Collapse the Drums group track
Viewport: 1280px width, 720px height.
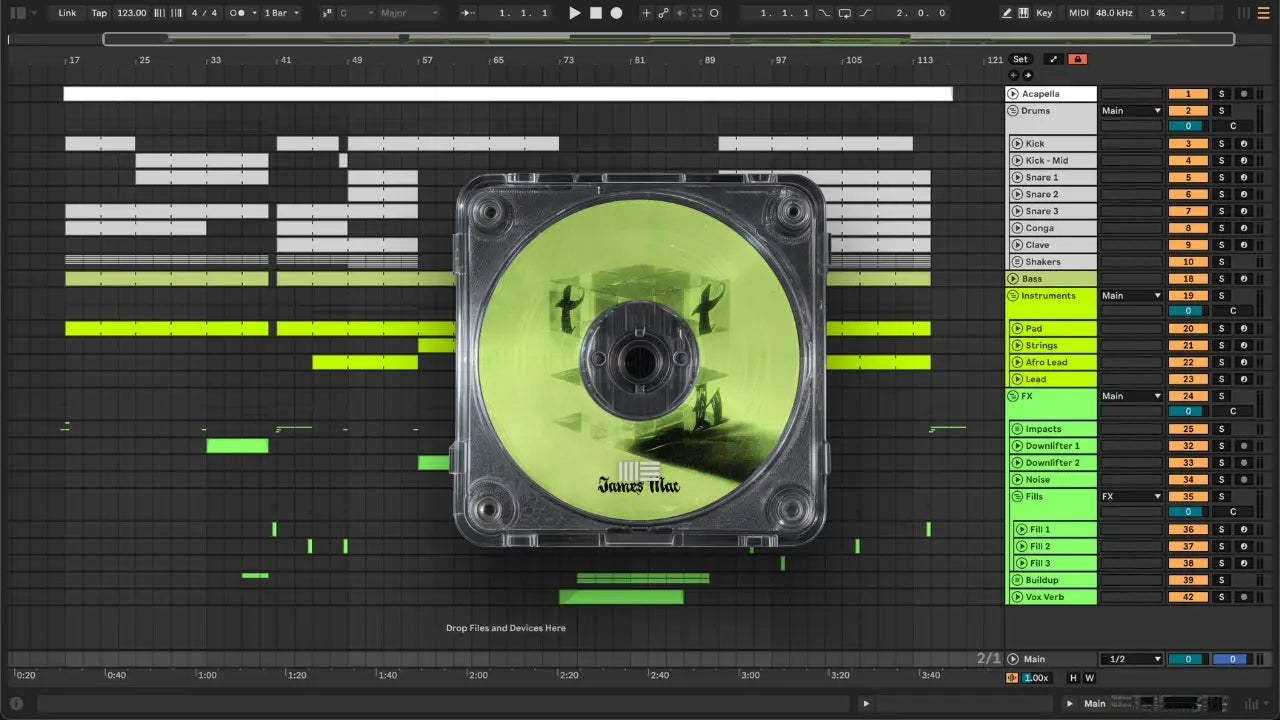1013,111
